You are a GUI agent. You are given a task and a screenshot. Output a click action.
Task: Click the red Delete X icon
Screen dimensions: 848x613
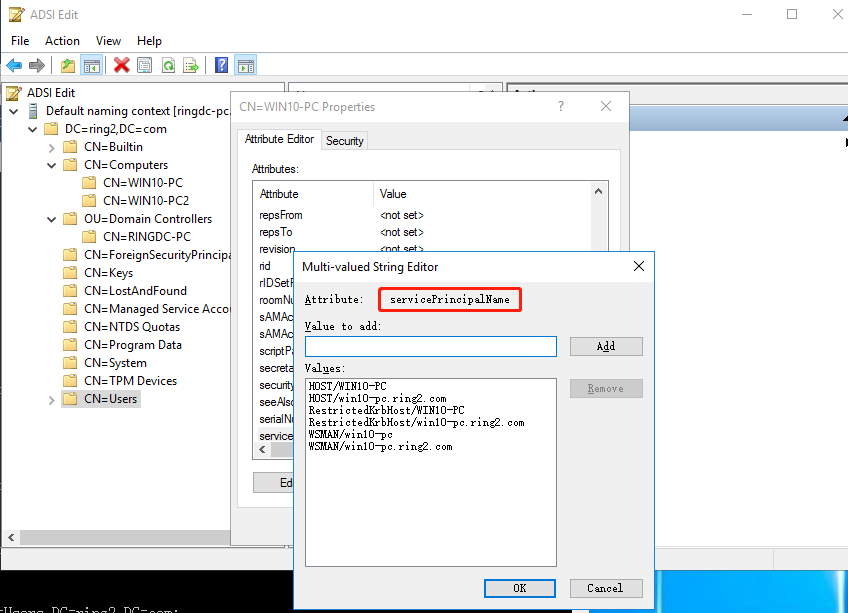coord(121,65)
